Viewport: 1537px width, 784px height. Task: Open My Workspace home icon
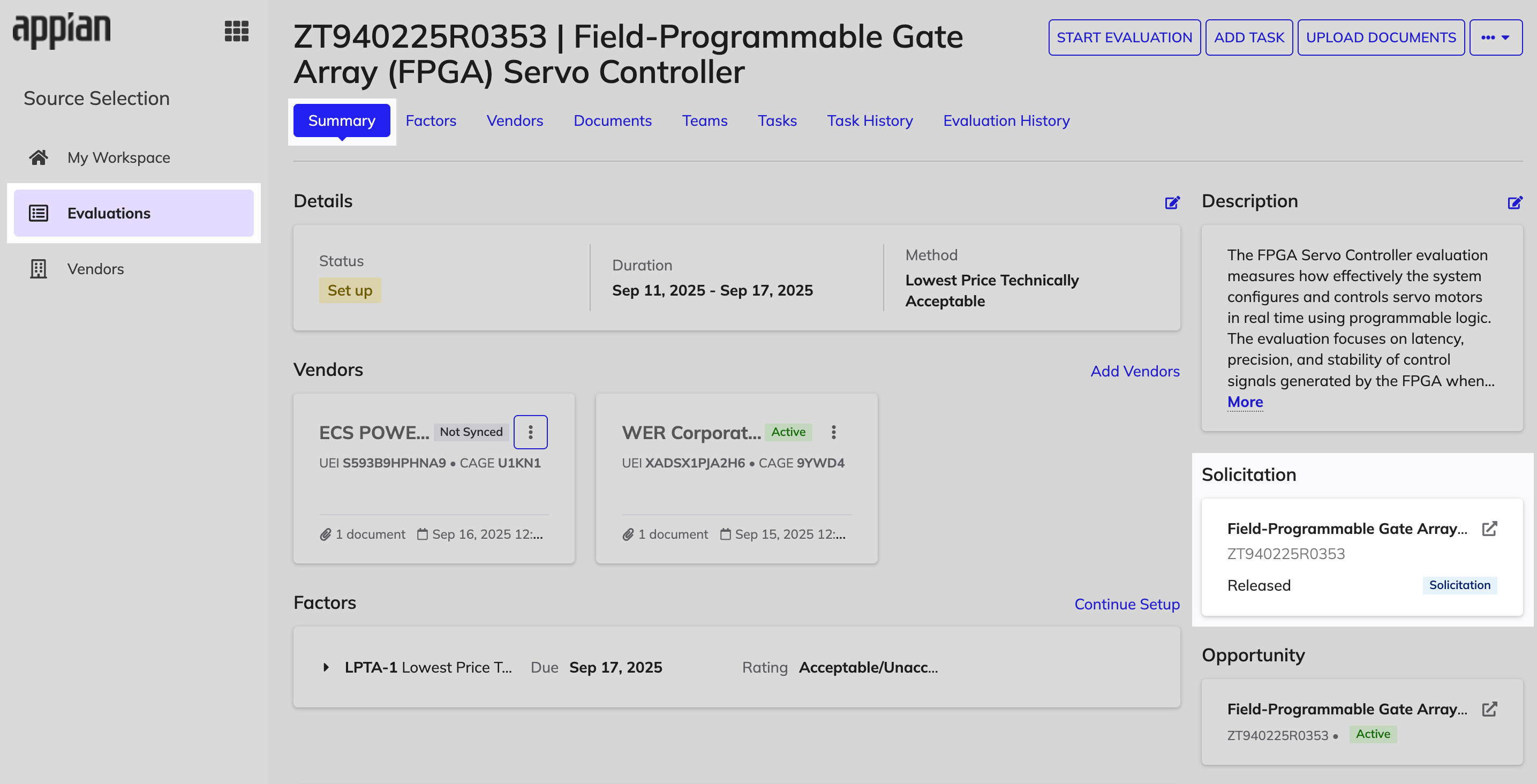point(39,157)
